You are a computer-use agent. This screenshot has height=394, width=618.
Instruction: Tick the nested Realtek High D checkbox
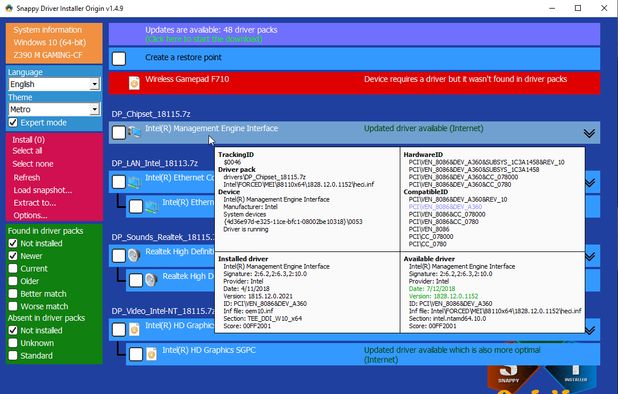coord(136,280)
